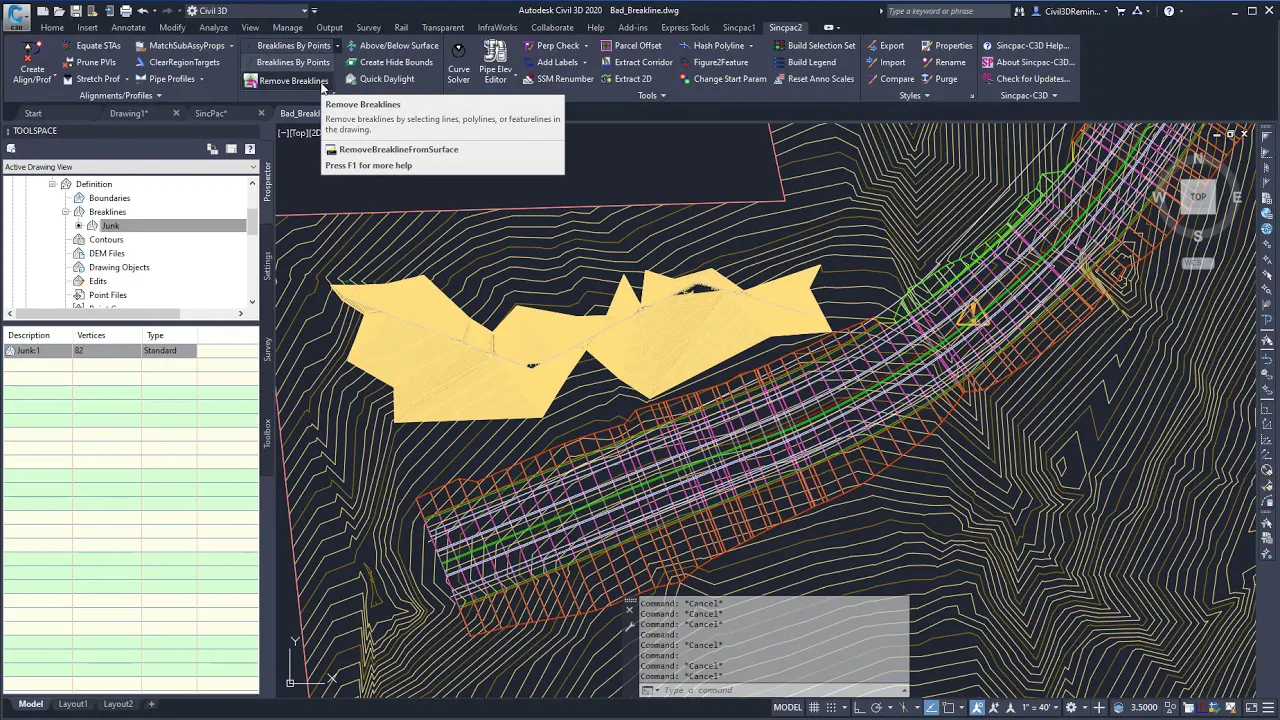Viewport: 1280px width, 720px height.
Task: Click the Save icon in quick access toolbar
Action: [75, 11]
